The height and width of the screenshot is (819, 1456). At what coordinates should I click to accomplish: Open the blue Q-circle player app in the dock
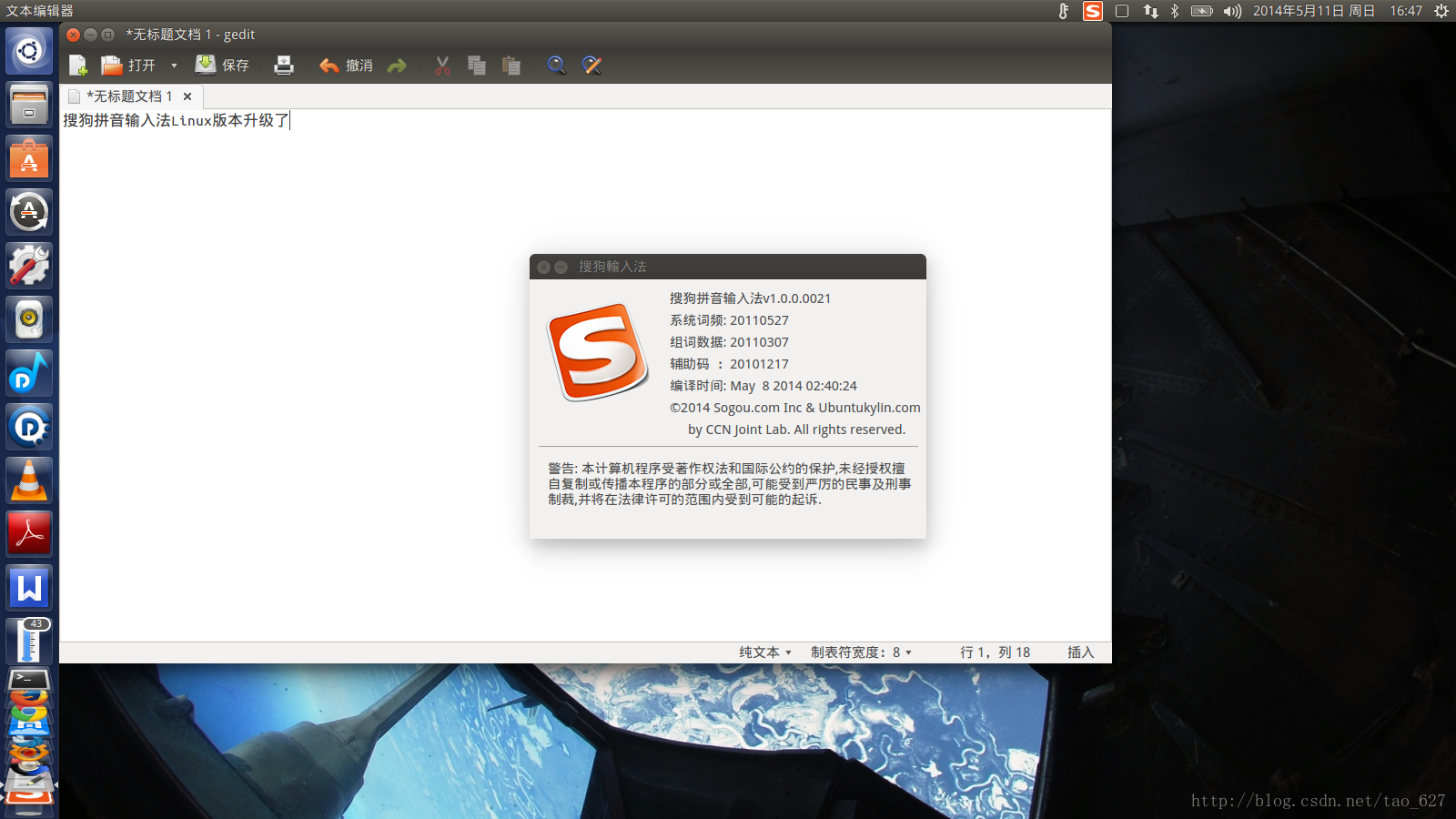(29, 427)
